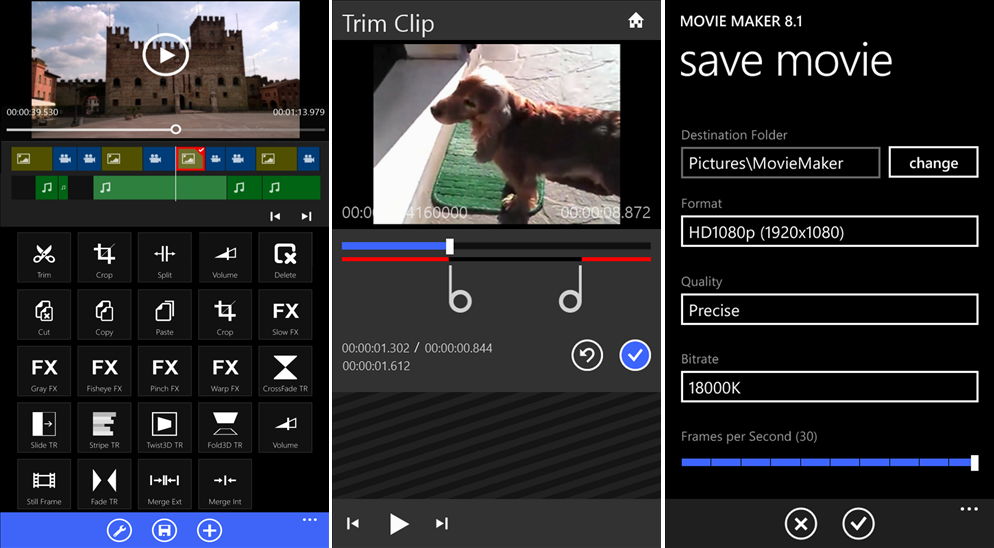Select the Copy tool
Image resolution: width=994 pixels, height=548 pixels.
coord(105,314)
